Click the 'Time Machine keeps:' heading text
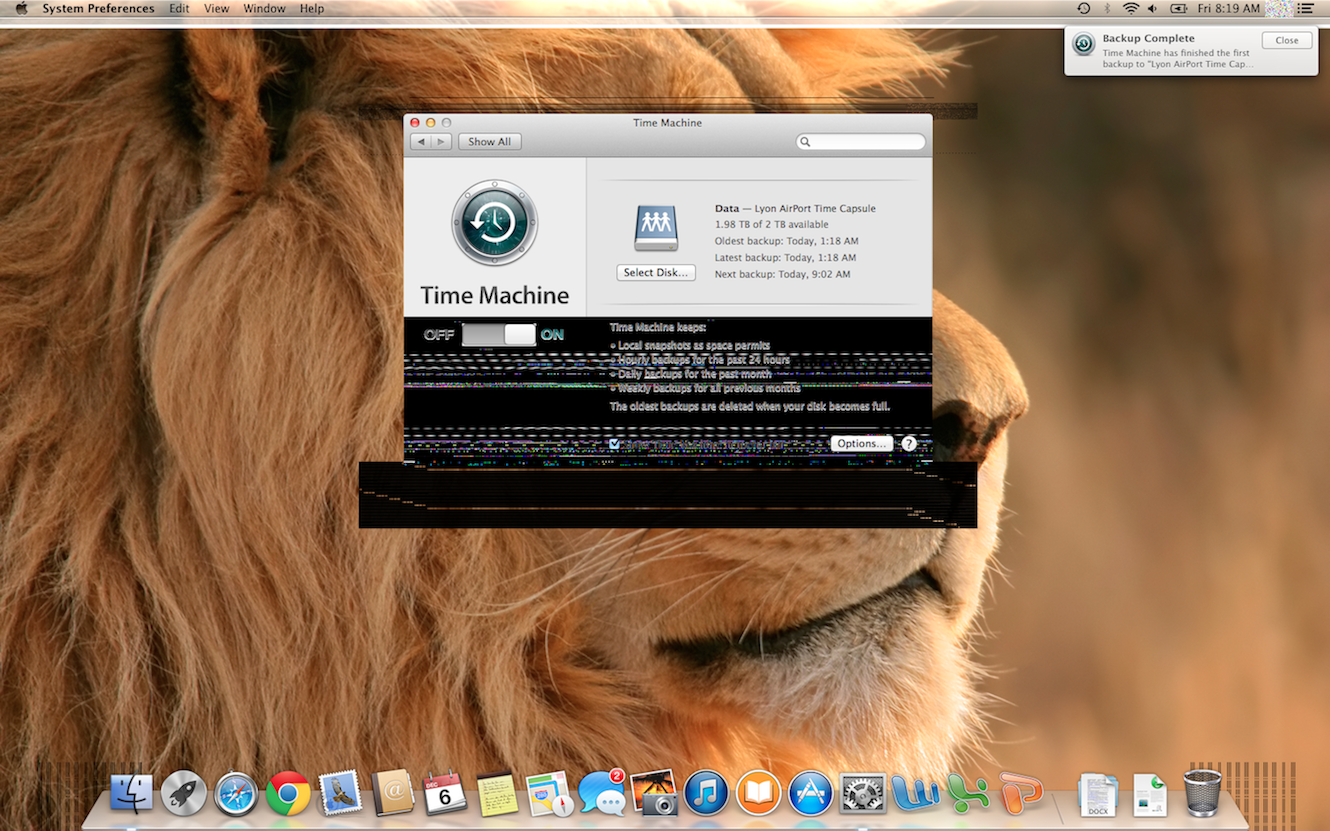1330x831 pixels. point(658,327)
